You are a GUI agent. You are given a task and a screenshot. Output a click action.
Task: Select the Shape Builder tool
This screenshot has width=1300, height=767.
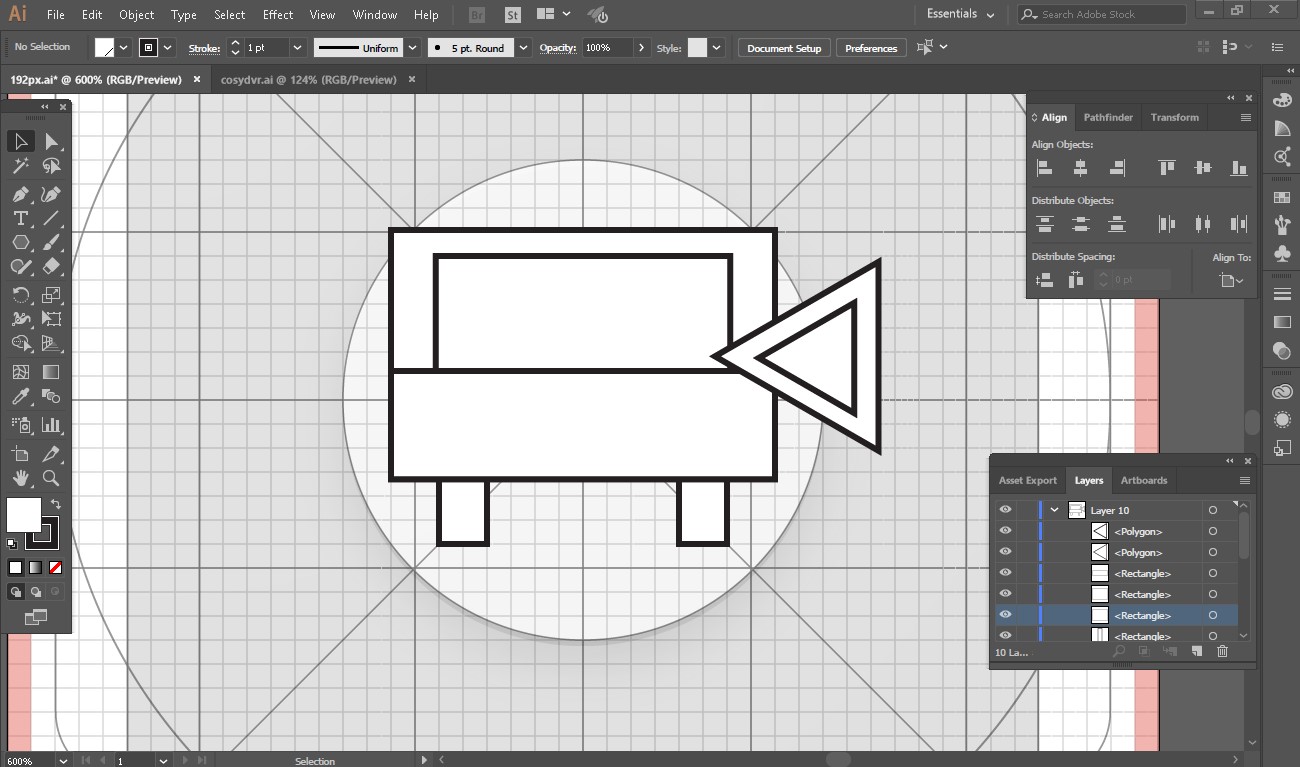[20, 343]
